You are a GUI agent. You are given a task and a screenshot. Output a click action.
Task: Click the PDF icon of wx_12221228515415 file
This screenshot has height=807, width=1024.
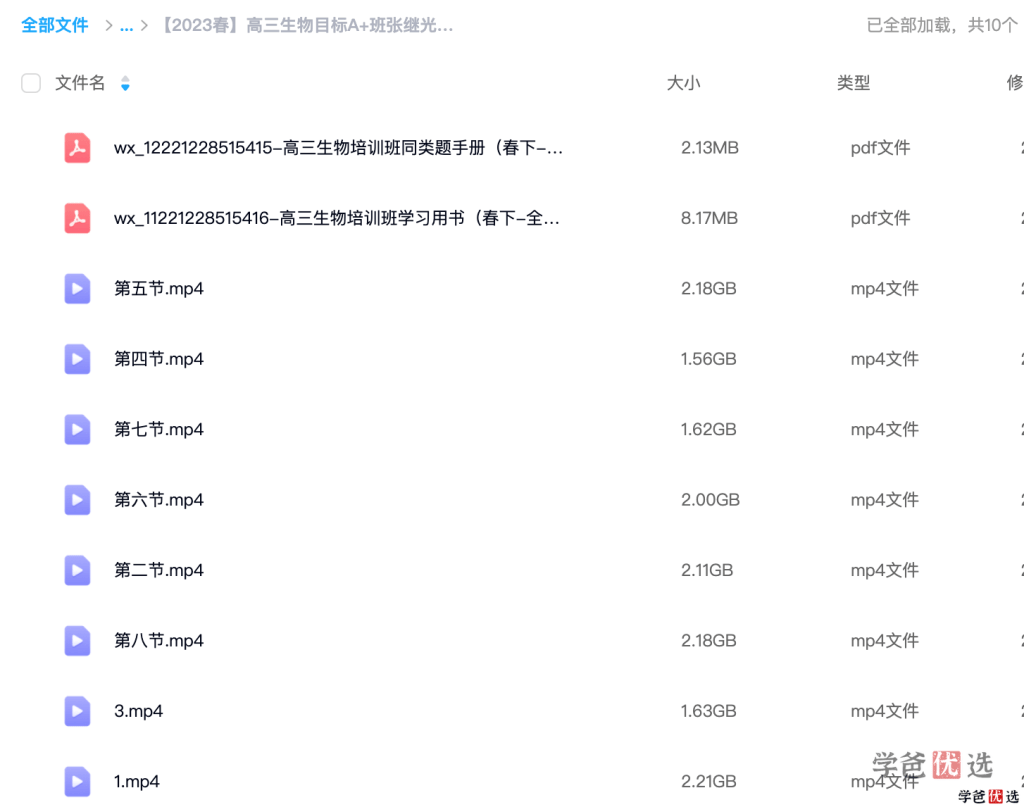point(77,148)
